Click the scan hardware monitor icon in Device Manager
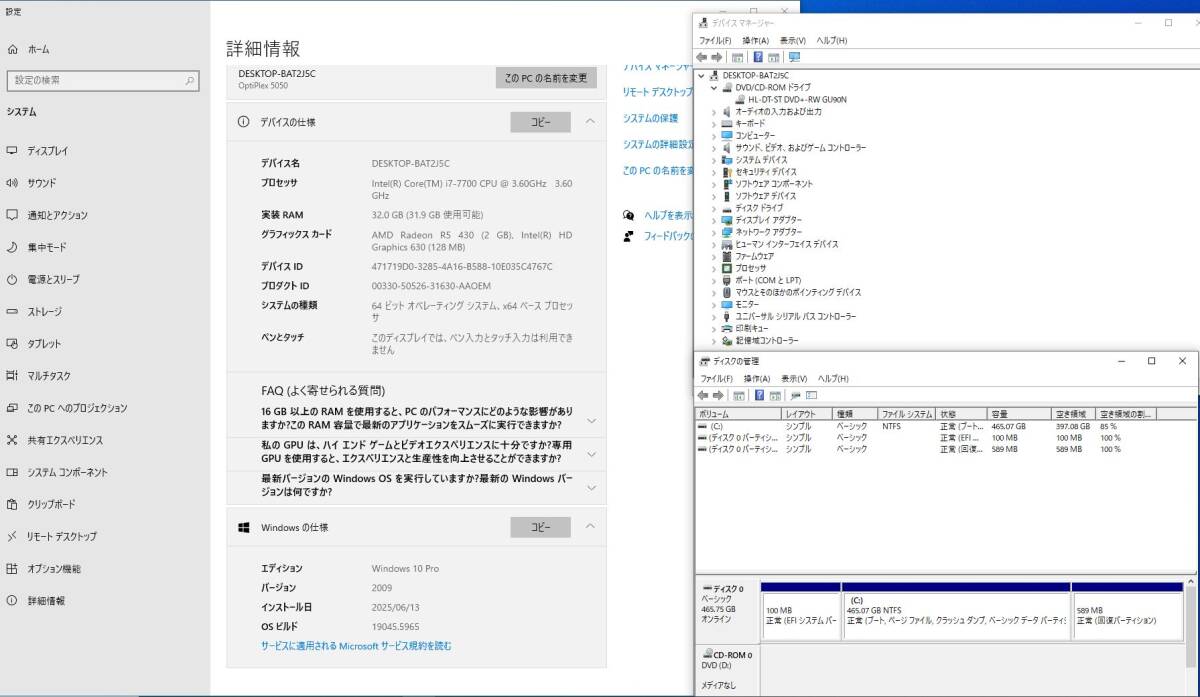Viewport: 1200px width, 697px height. click(x=794, y=57)
